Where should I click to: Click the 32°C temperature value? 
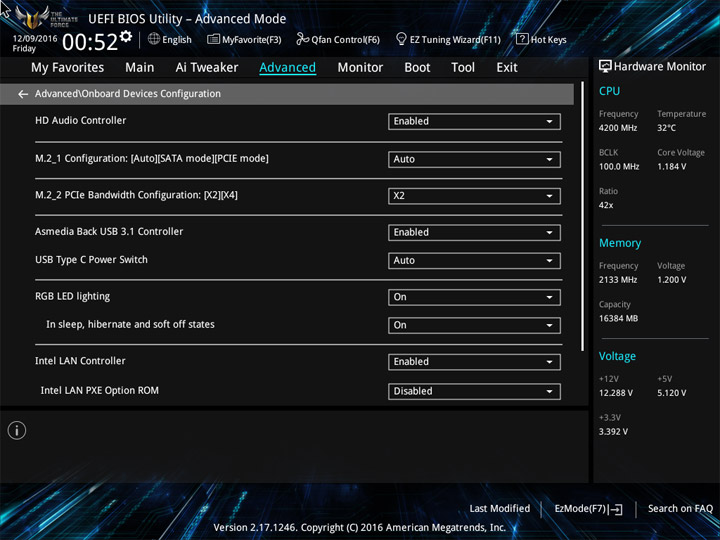pyautogui.click(x=666, y=128)
